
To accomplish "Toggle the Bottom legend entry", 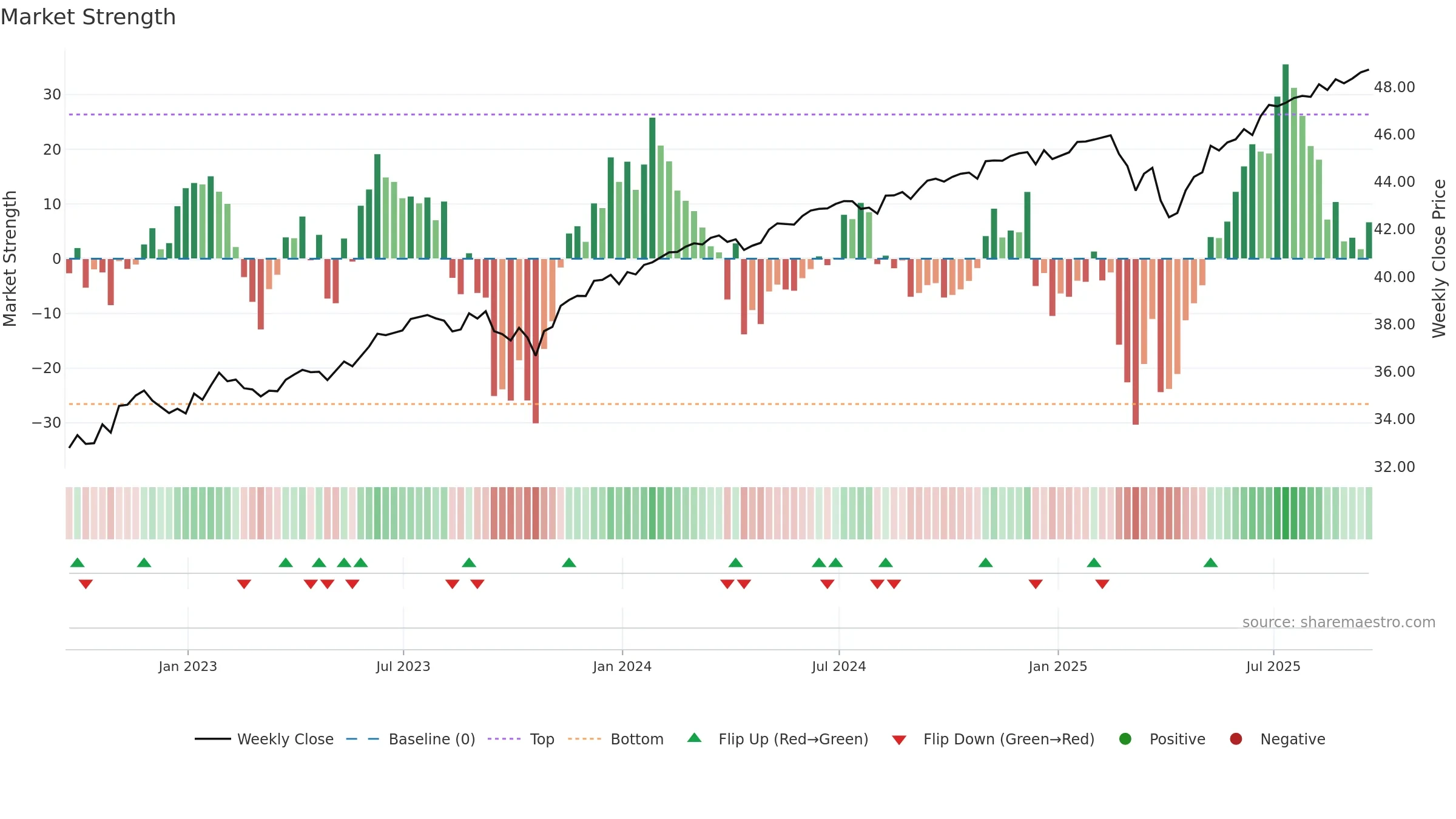I will pyautogui.click(x=616, y=739).
